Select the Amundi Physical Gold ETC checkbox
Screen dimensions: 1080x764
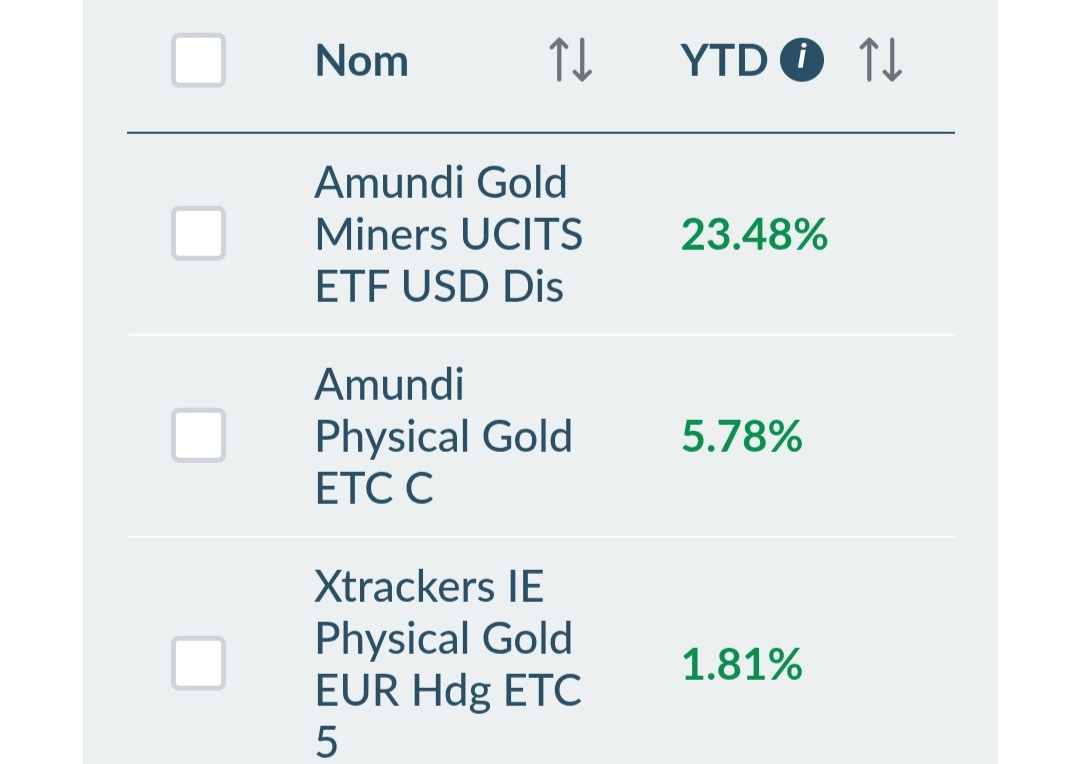(x=198, y=435)
